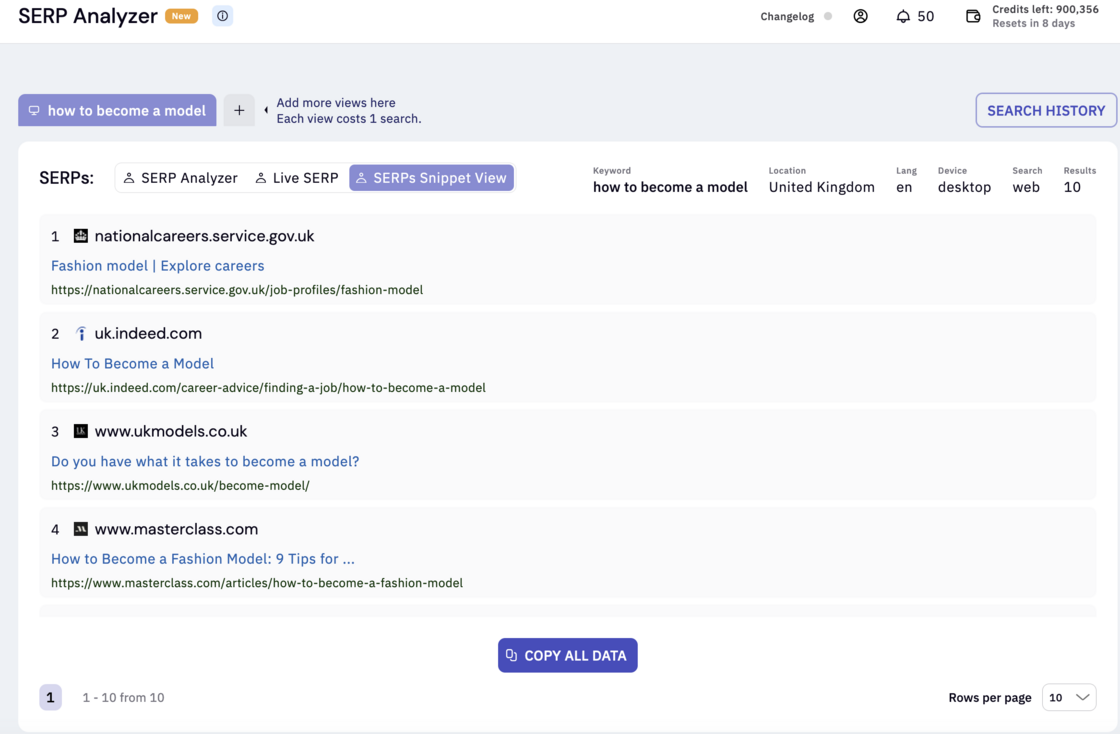Screen dimensions: 1120x734
Task: Open the Search History button
Action: (x=1046, y=111)
